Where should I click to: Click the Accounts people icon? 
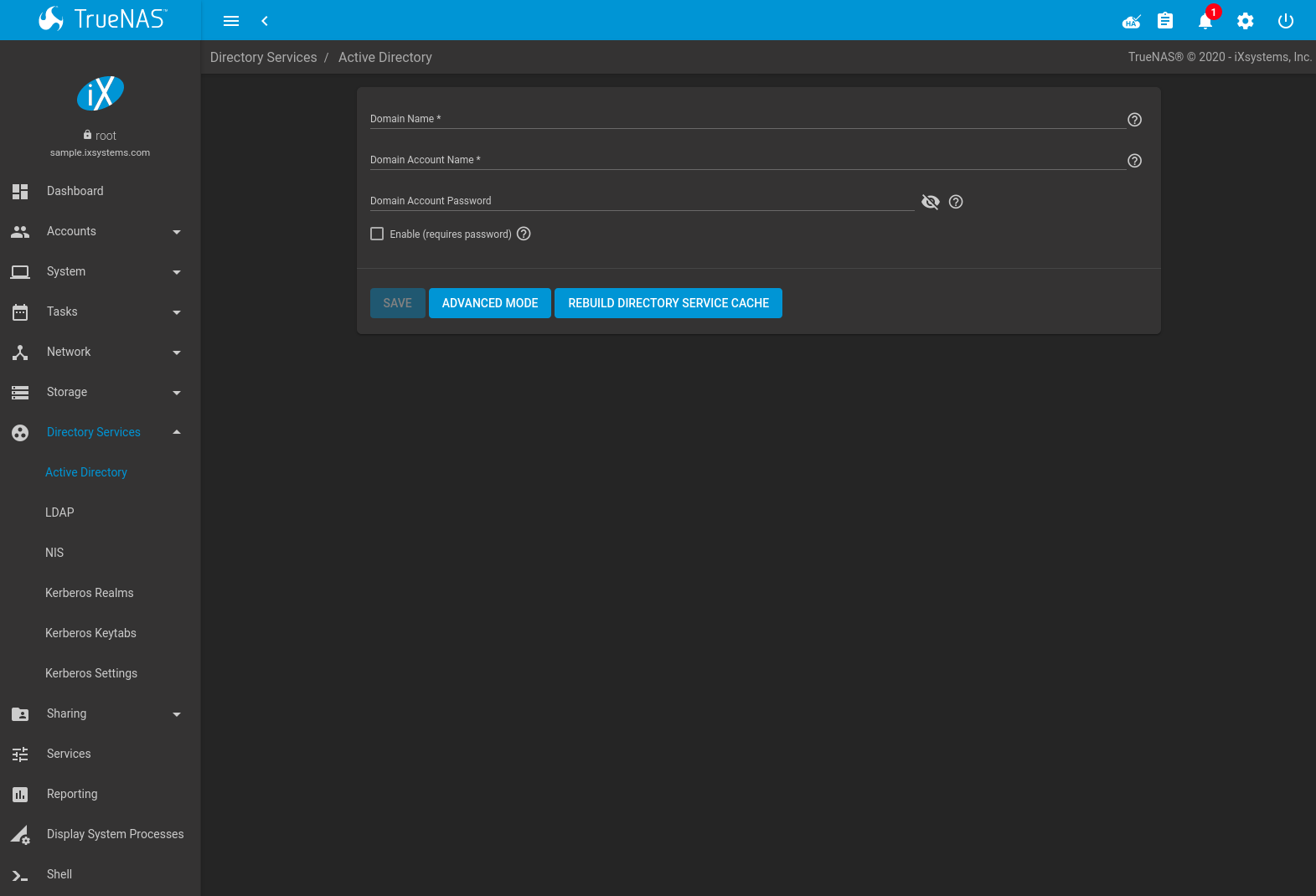[20, 231]
